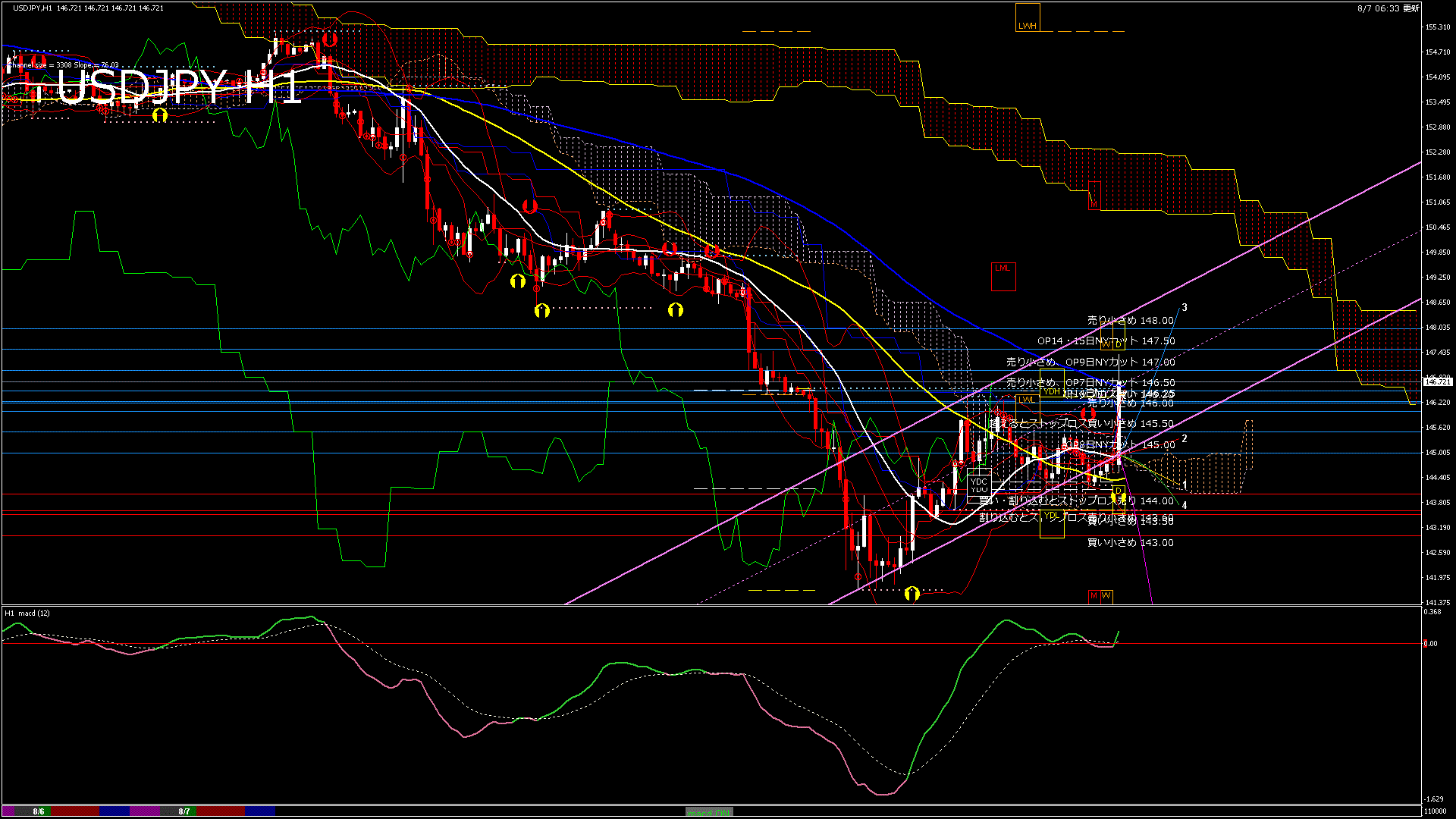
Task: Click the H1 macd (12) indicator label
Action: [x=27, y=613]
